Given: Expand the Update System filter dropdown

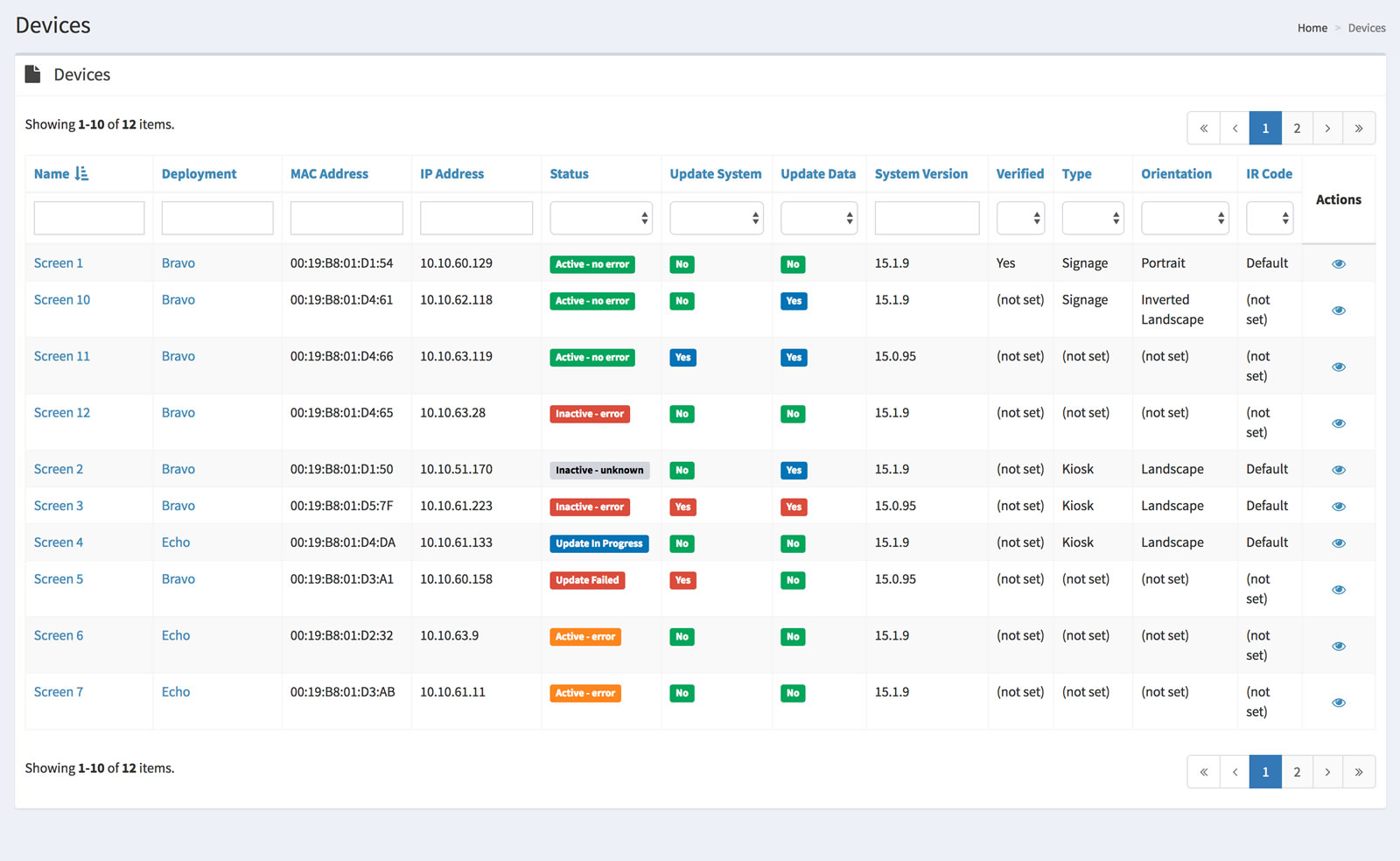Looking at the screenshot, I should point(716,218).
